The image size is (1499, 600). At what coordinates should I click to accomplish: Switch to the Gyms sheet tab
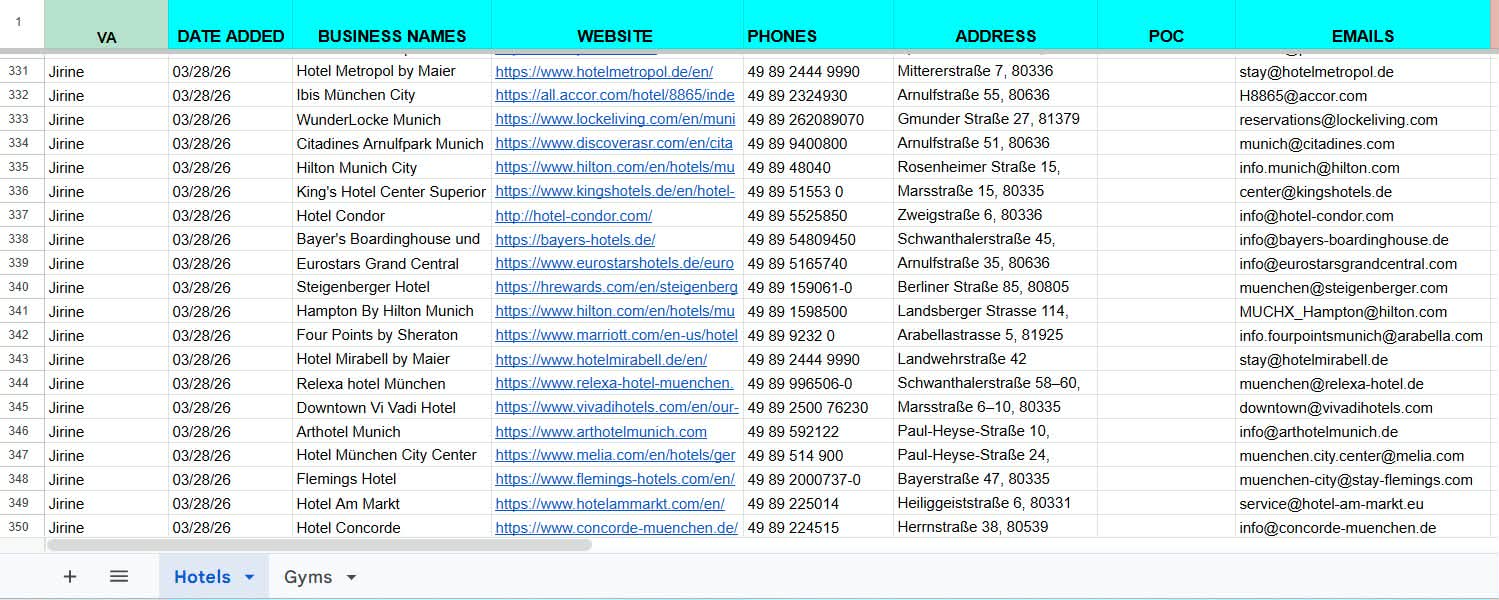click(308, 577)
